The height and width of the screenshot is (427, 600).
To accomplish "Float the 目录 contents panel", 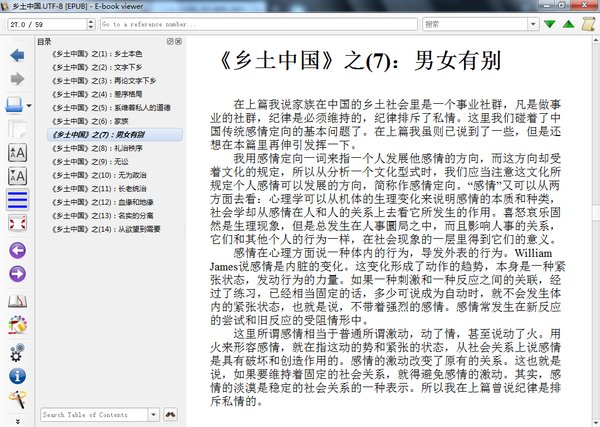I will click(170, 41).
